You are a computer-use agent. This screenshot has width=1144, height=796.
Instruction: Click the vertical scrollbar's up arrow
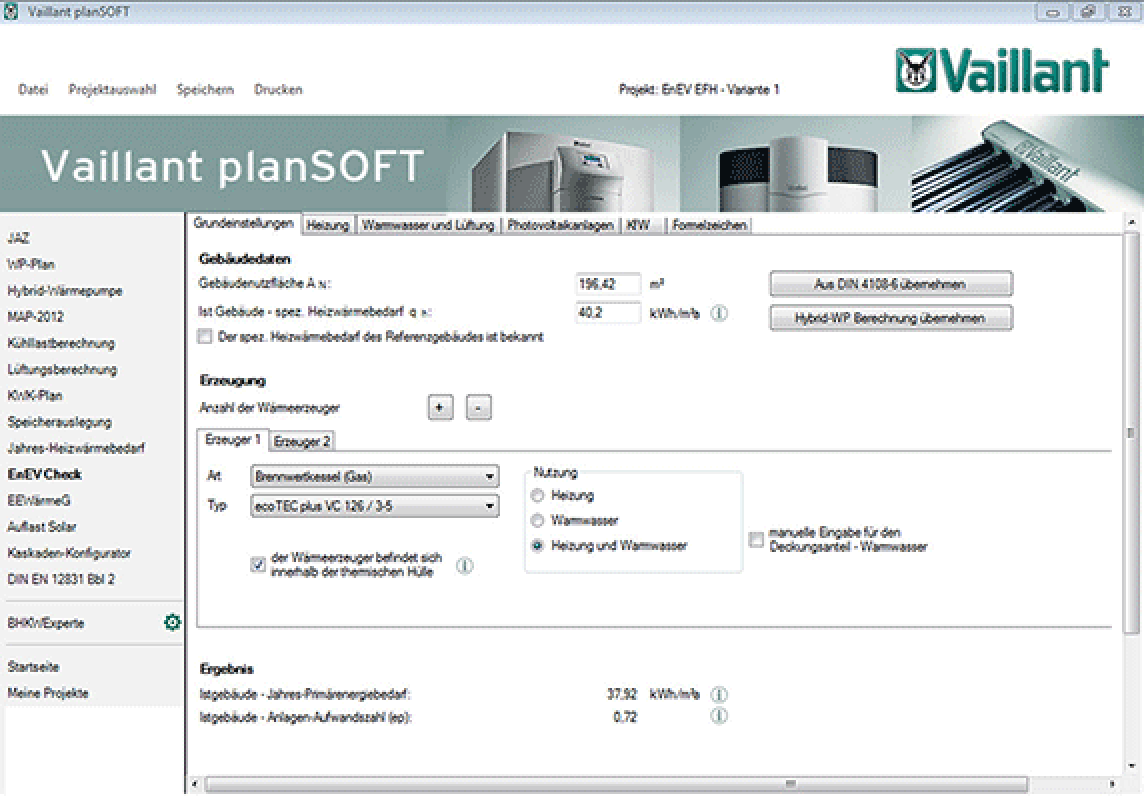(x=1132, y=221)
